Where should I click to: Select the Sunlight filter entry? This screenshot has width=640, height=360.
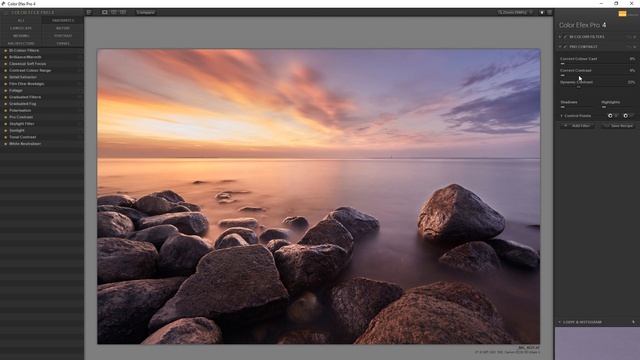pyautogui.click(x=17, y=131)
